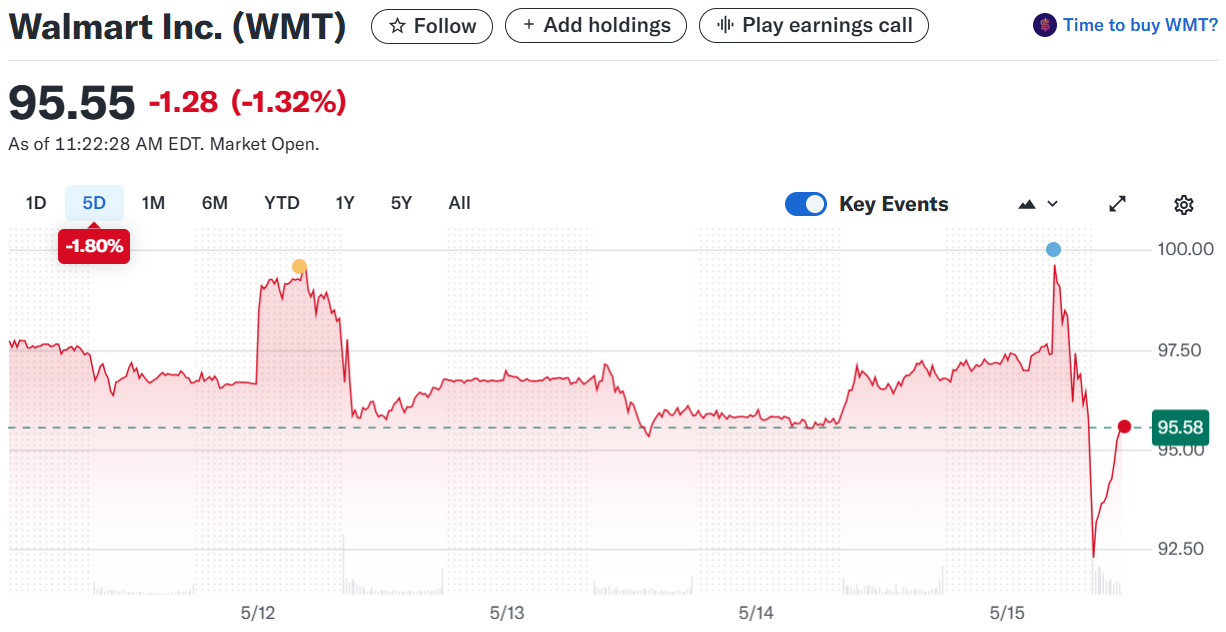This screenshot has height=632, width=1226.
Task: Play earnings call audio
Action: click(x=813, y=25)
